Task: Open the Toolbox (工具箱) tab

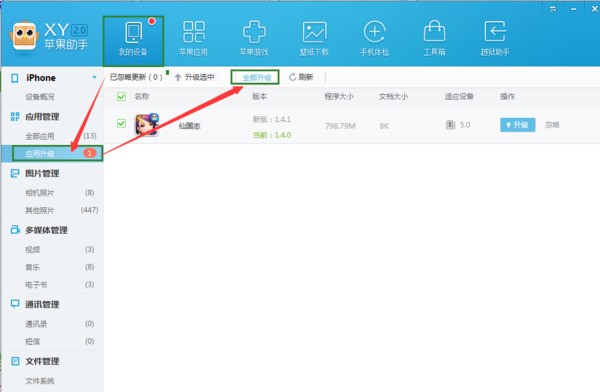Action: [434, 38]
